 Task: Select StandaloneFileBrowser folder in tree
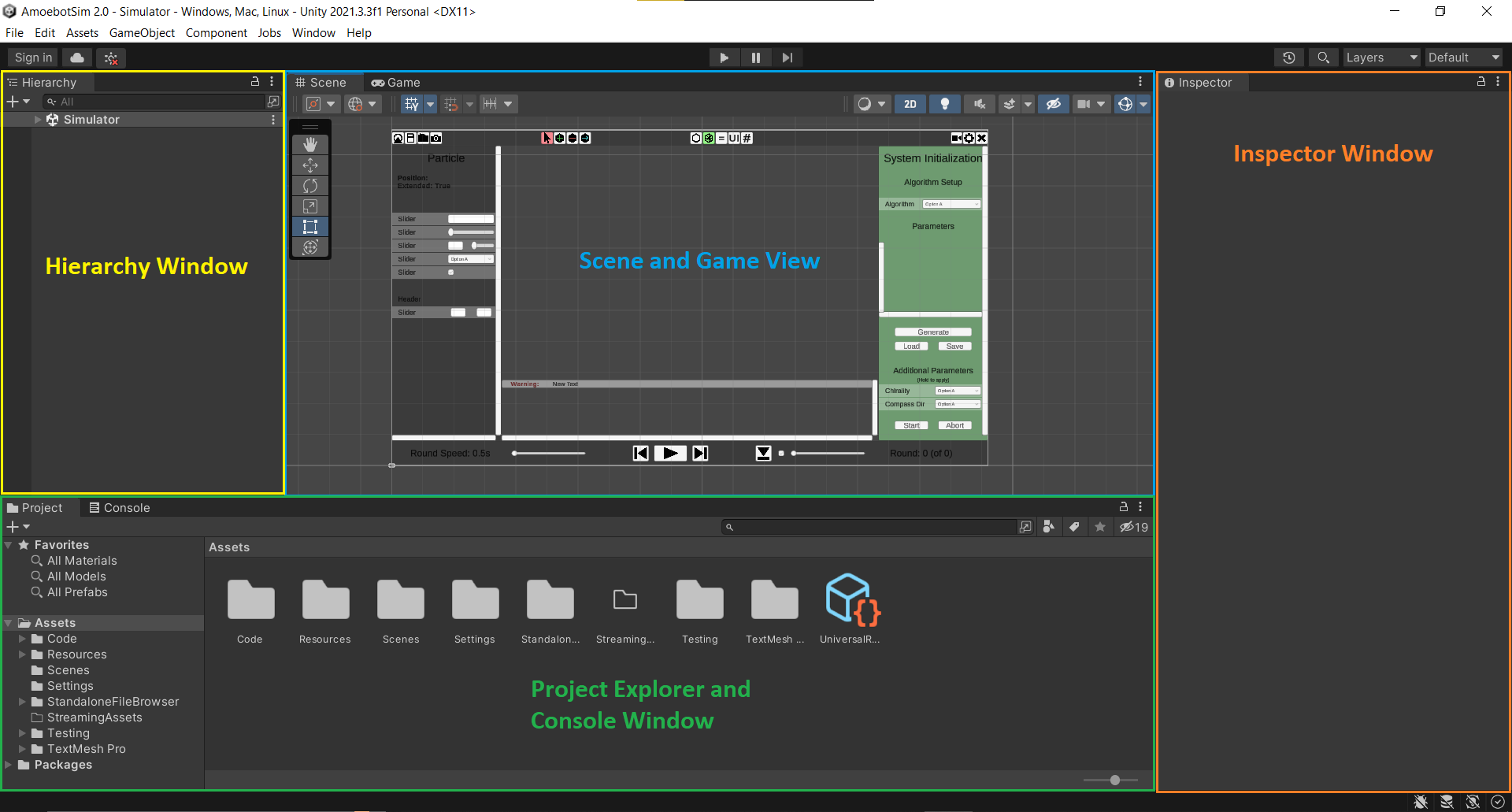click(113, 702)
